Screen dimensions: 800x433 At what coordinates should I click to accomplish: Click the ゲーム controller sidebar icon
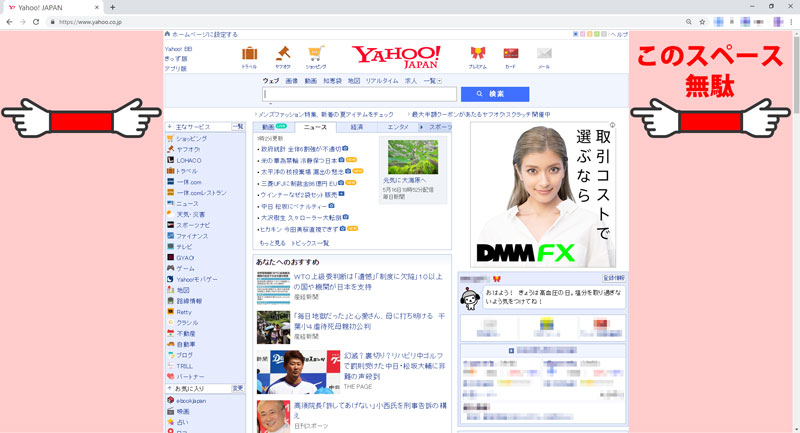click(x=170, y=268)
